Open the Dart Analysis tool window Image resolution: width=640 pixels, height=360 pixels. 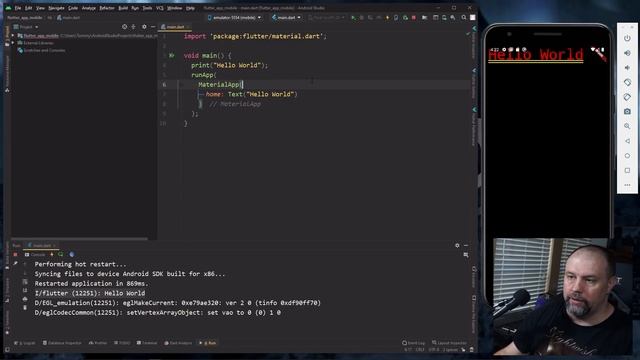(x=178, y=343)
